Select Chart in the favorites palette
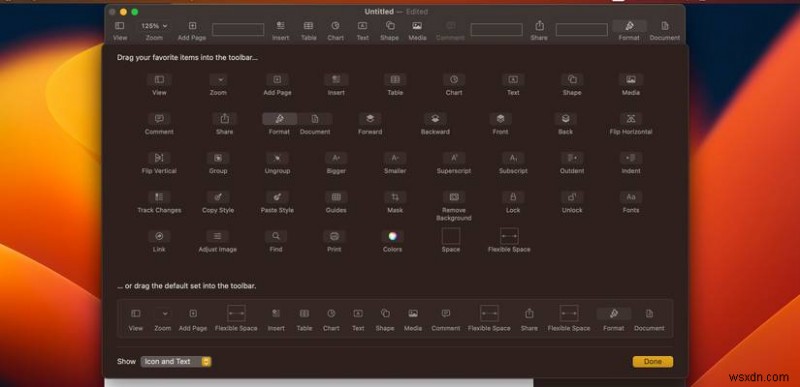The height and width of the screenshot is (387, 800). click(x=454, y=80)
